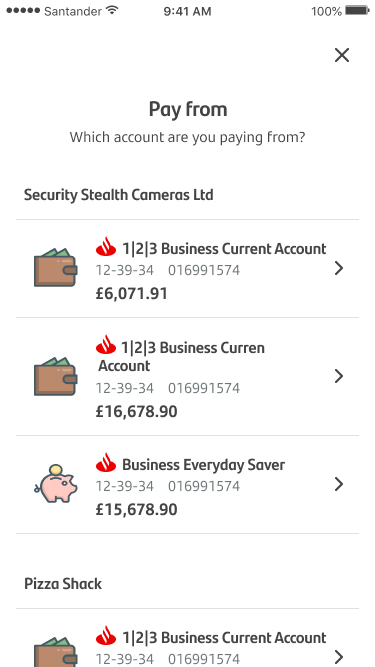Screen dimensions: 375x667
Task: Click Santander flame logo on first account
Action: coord(106,247)
